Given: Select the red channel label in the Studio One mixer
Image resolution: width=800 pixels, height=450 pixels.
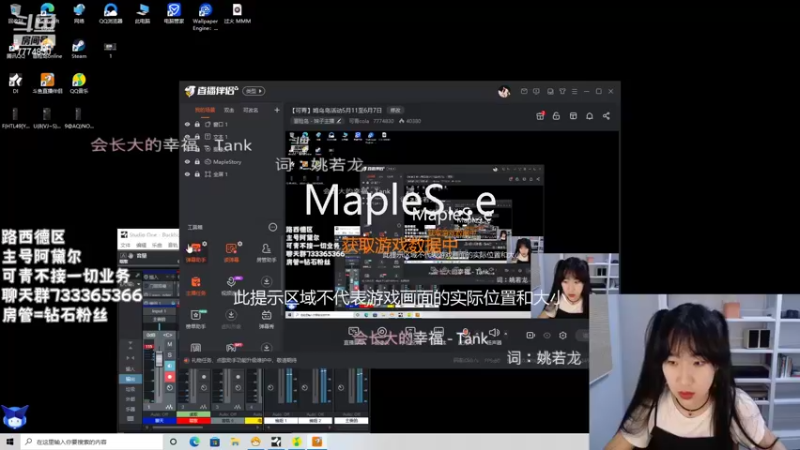Looking at the screenshot, I should 193,421.
